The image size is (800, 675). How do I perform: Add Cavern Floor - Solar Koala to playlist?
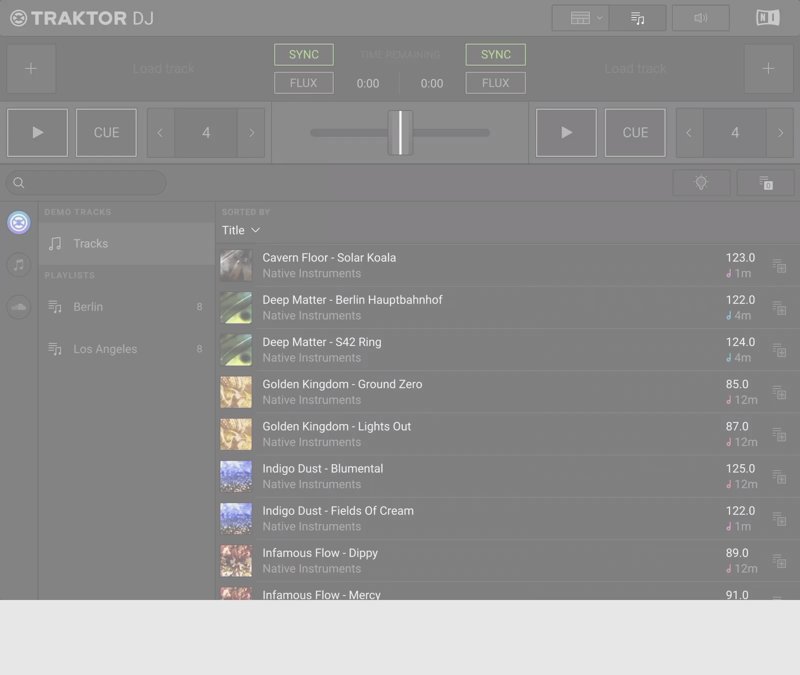[x=779, y=266]
